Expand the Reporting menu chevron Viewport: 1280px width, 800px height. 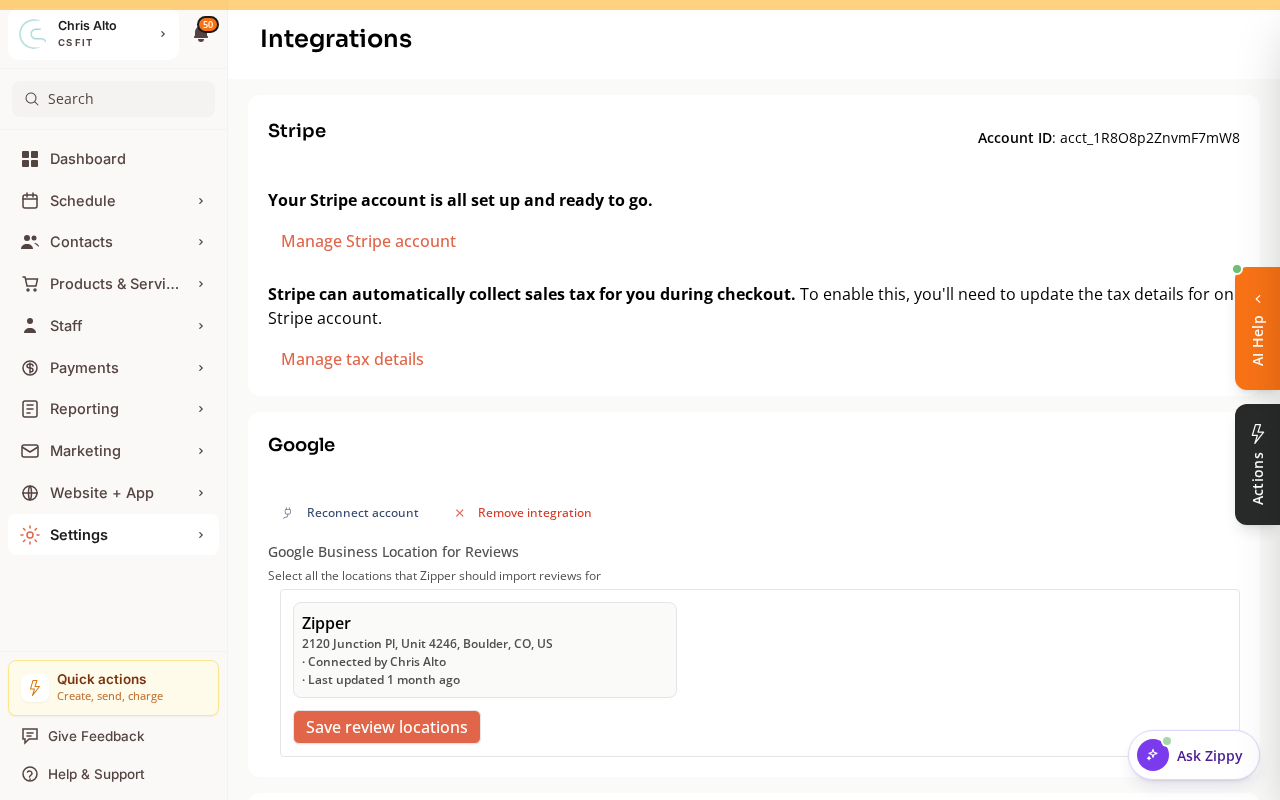[201, 409]
